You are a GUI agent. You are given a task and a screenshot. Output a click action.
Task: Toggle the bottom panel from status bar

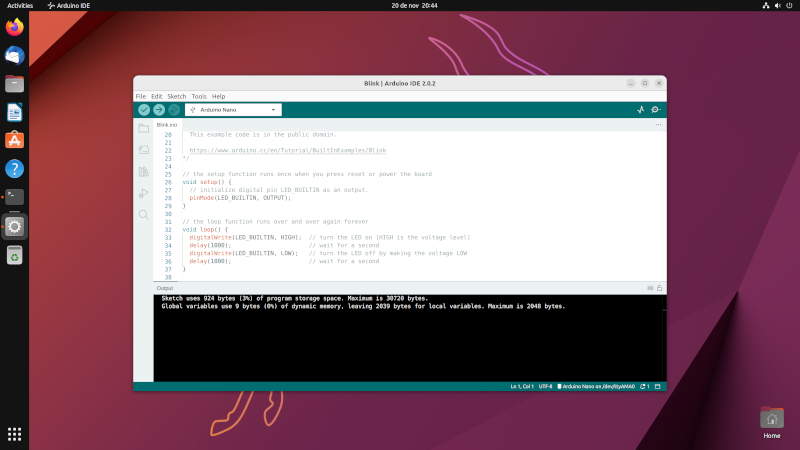[x=658, y=386]
